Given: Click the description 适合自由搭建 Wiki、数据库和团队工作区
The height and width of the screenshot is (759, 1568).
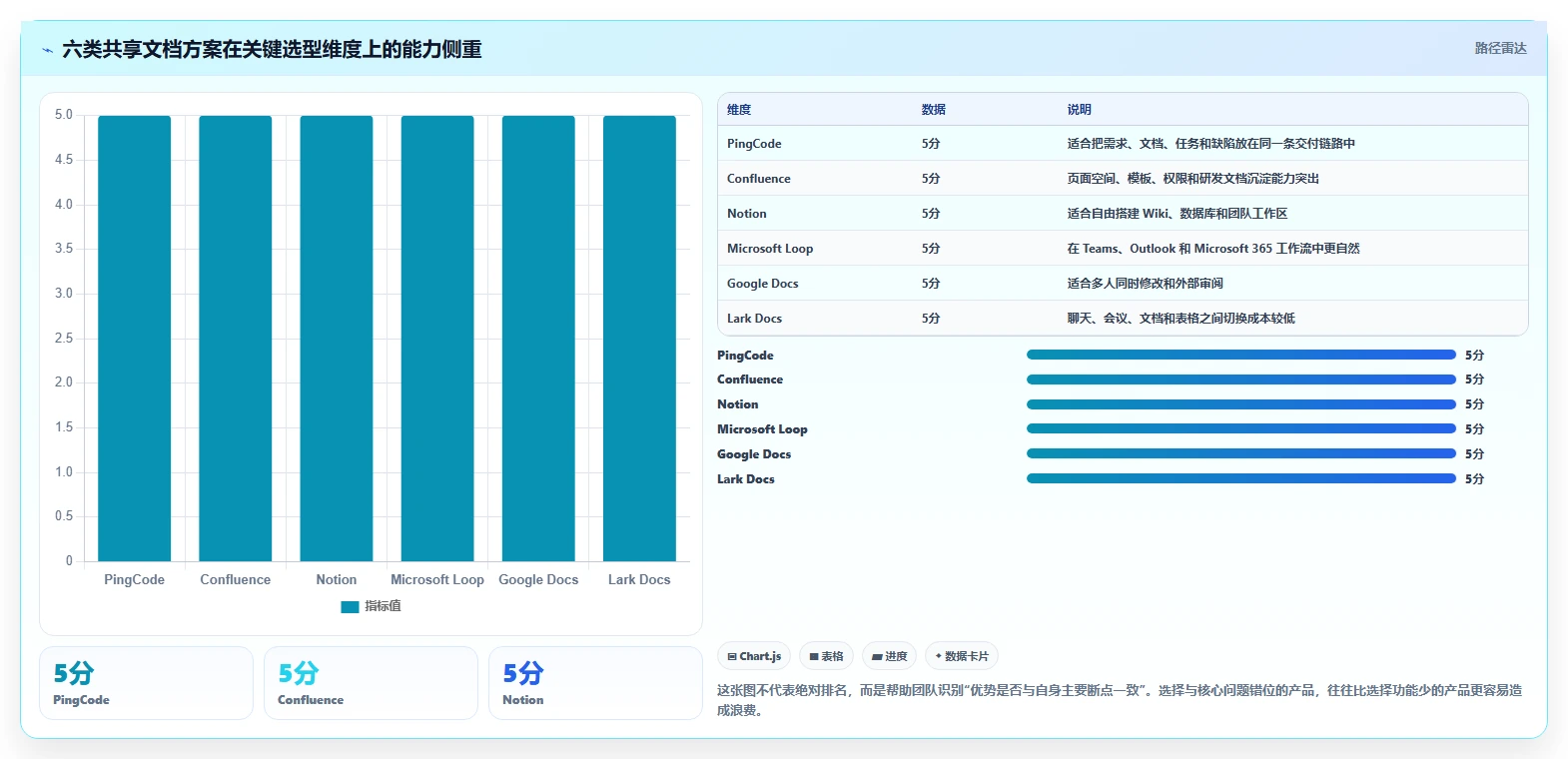Looking at the screenshot, I should tap(1176, 214).
